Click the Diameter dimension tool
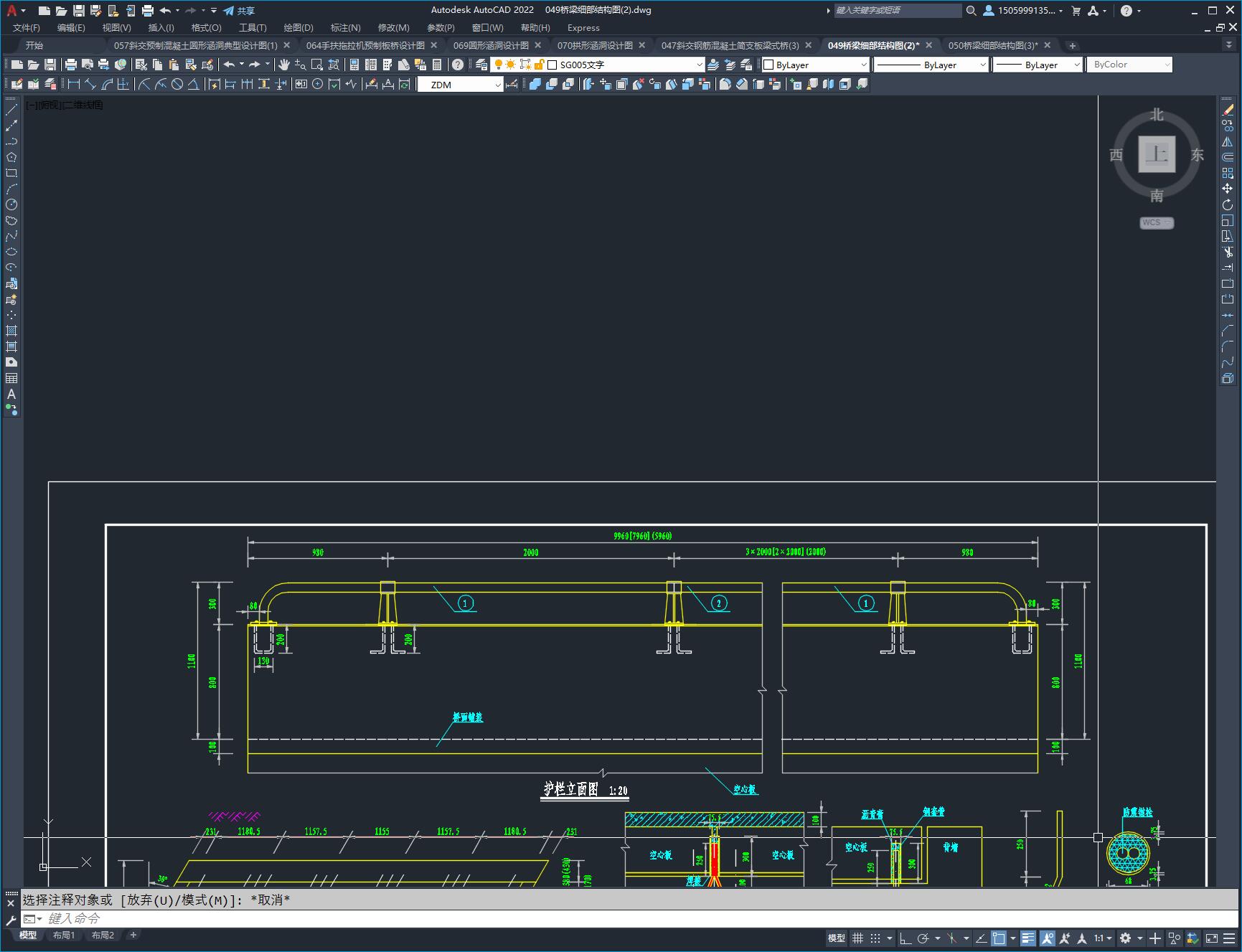 [177, 84]
